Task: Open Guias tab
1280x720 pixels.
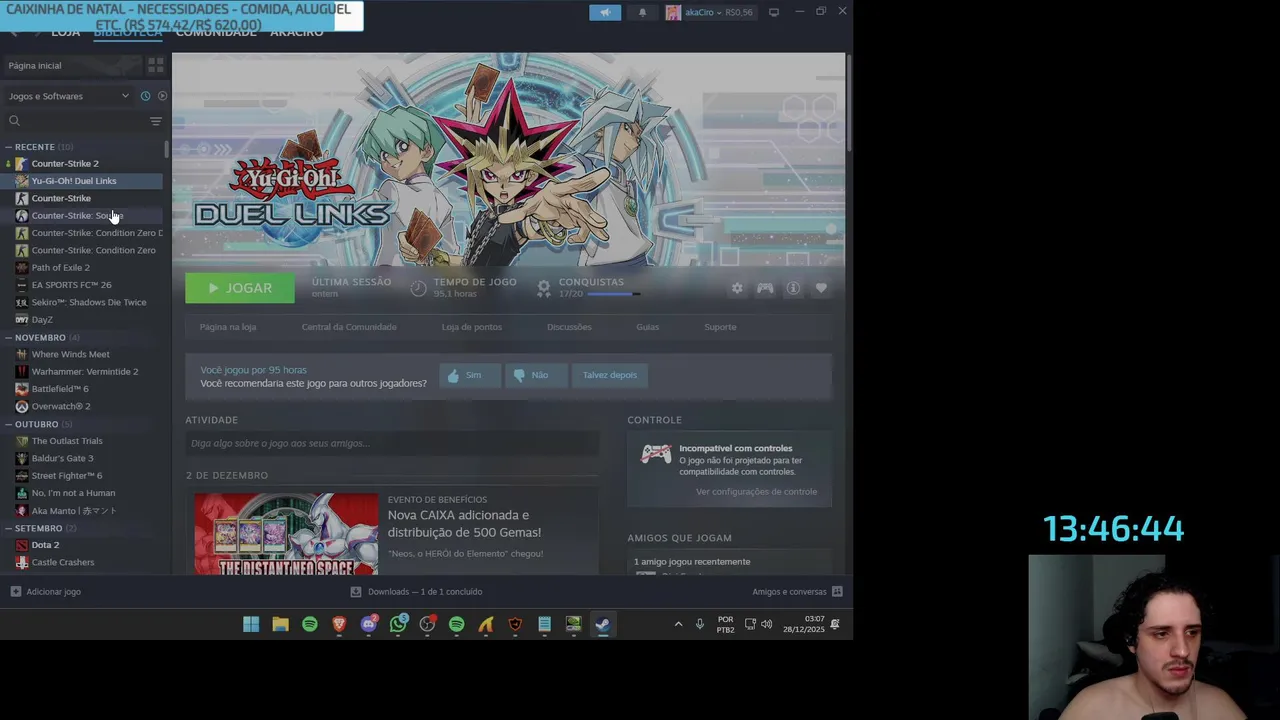Action: (647, 327)
